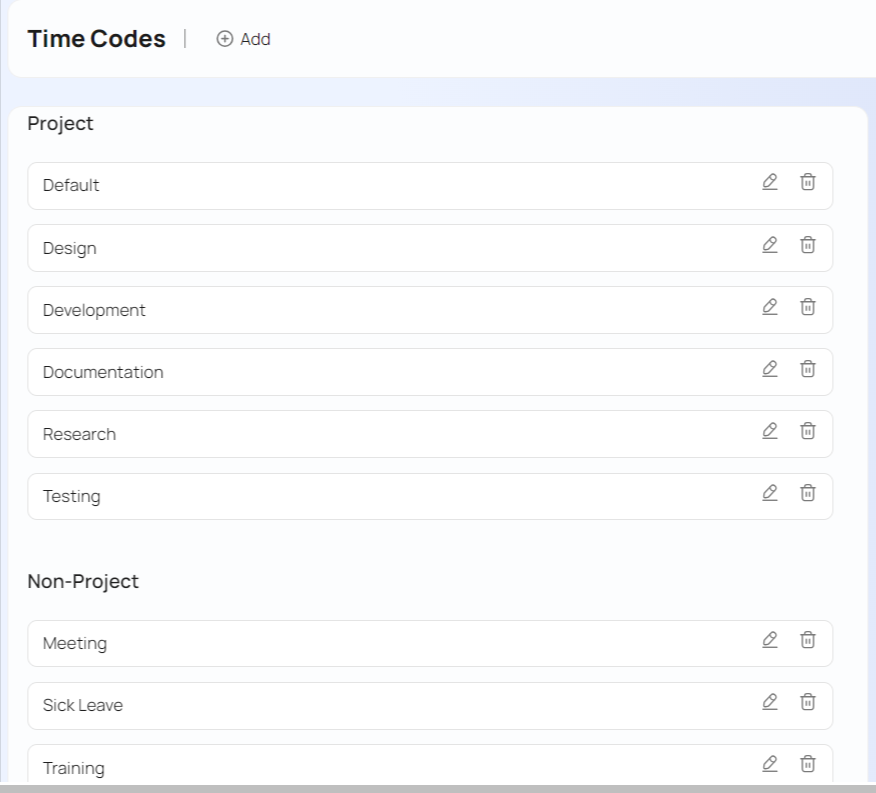876x793 pixels.
Task: Edit the Design time code
Action: [x=769, y=244]
